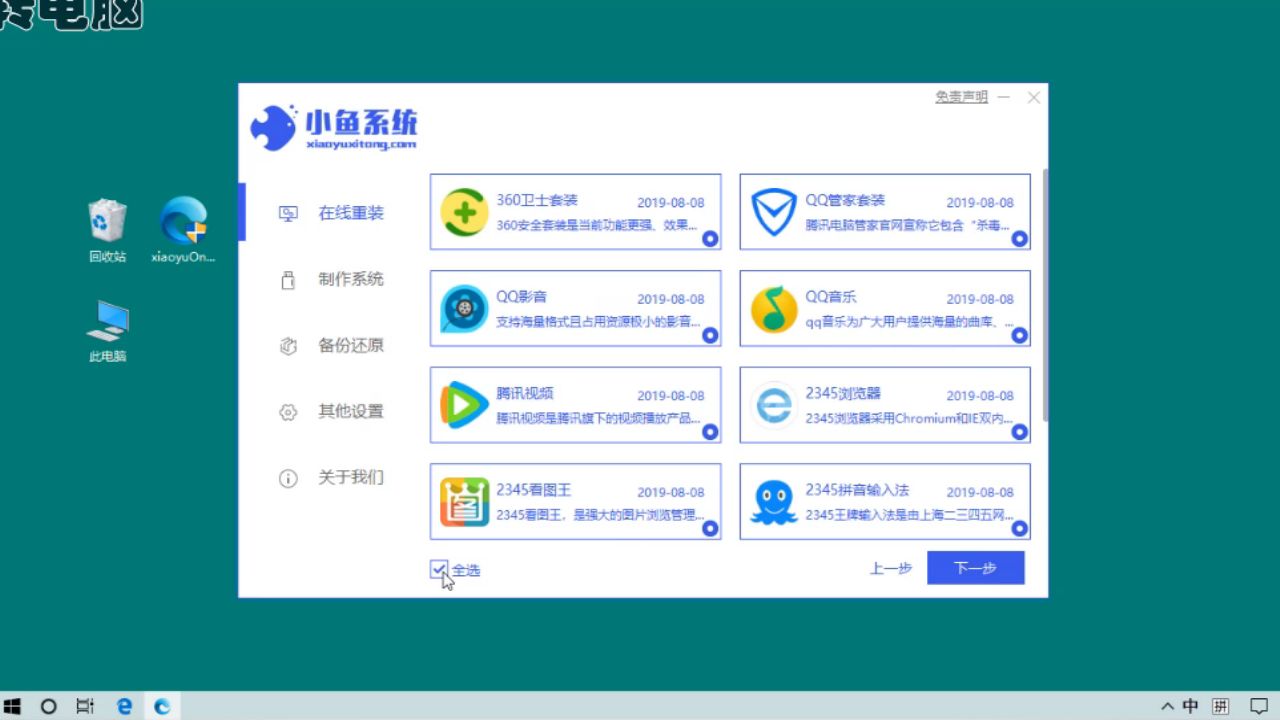The width and height of the screenshot is (1280, 720).
Task: Open Task View on the taskbar
Action: coord(85,706)
